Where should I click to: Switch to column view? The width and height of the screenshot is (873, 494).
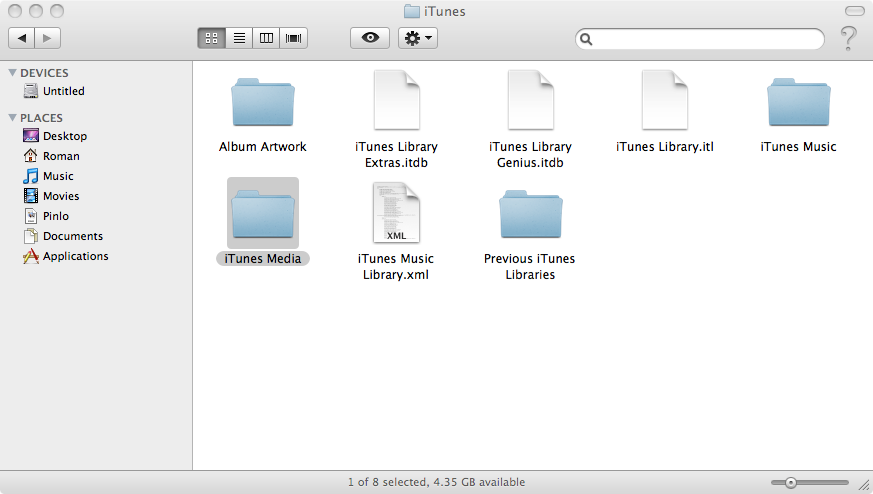pyautogui.click(x=266, y=38)
